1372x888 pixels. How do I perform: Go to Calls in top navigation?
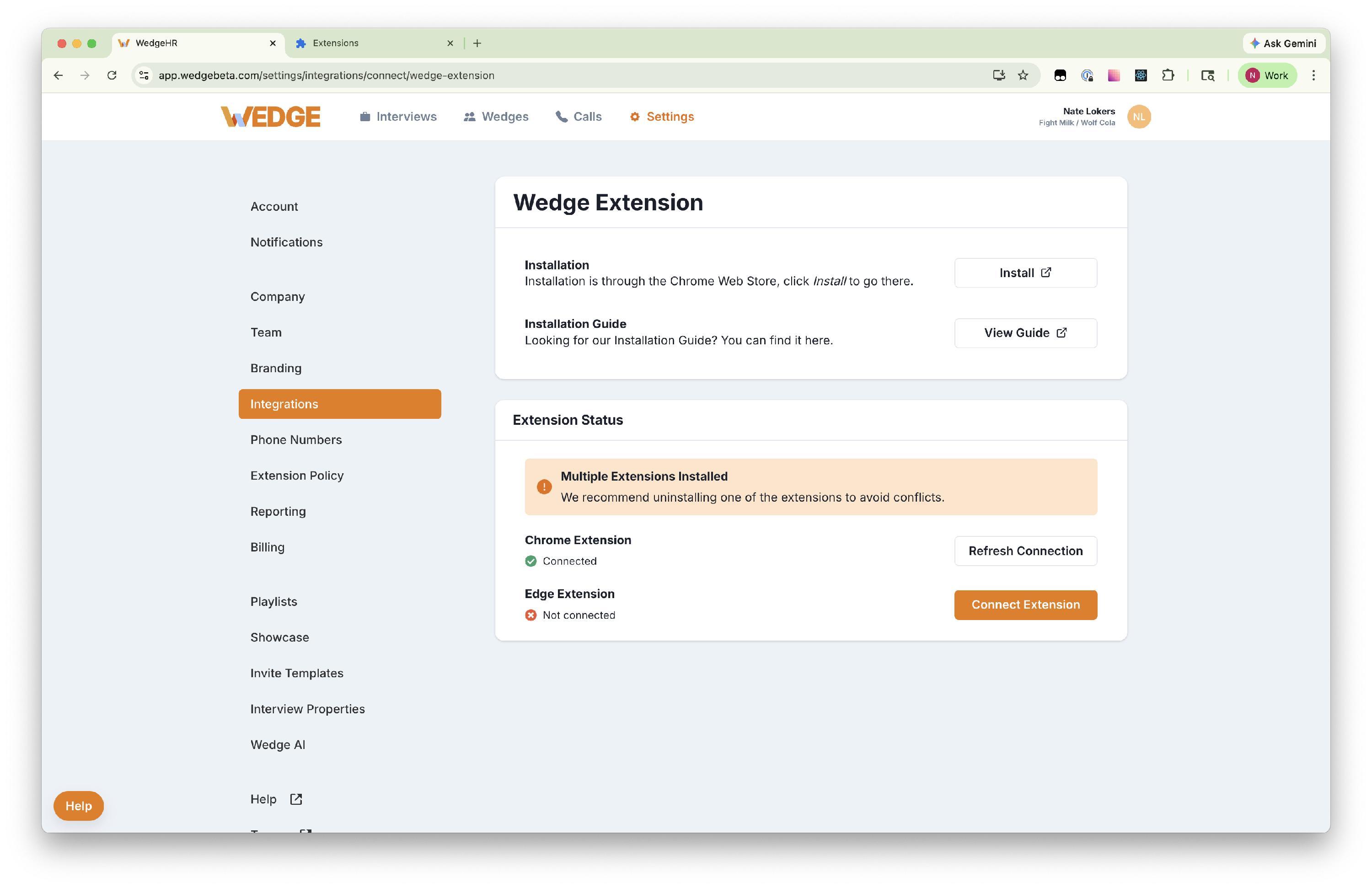click(579, 117)
